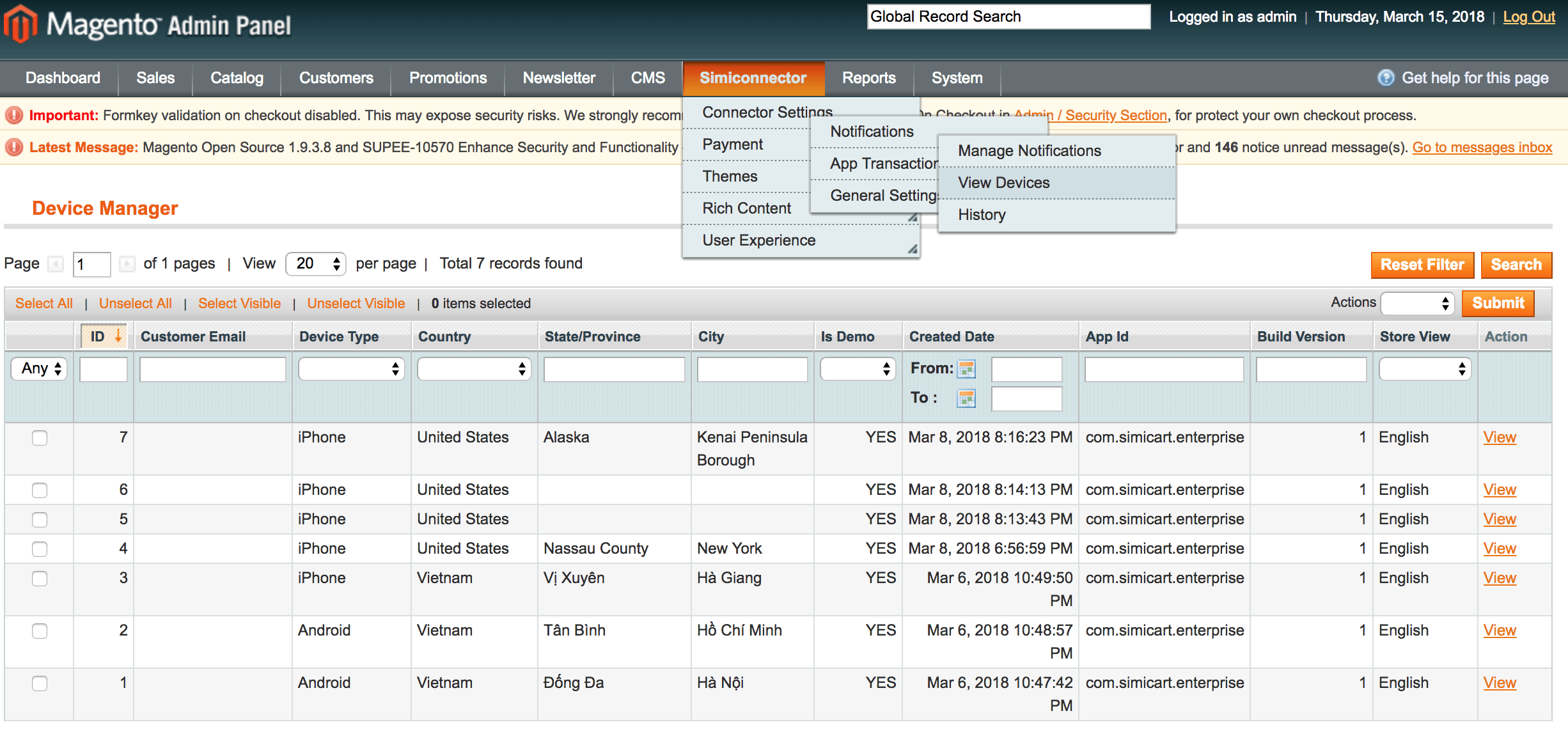
Task: Select View Devices in the submenu
Action: point(1056,183)
